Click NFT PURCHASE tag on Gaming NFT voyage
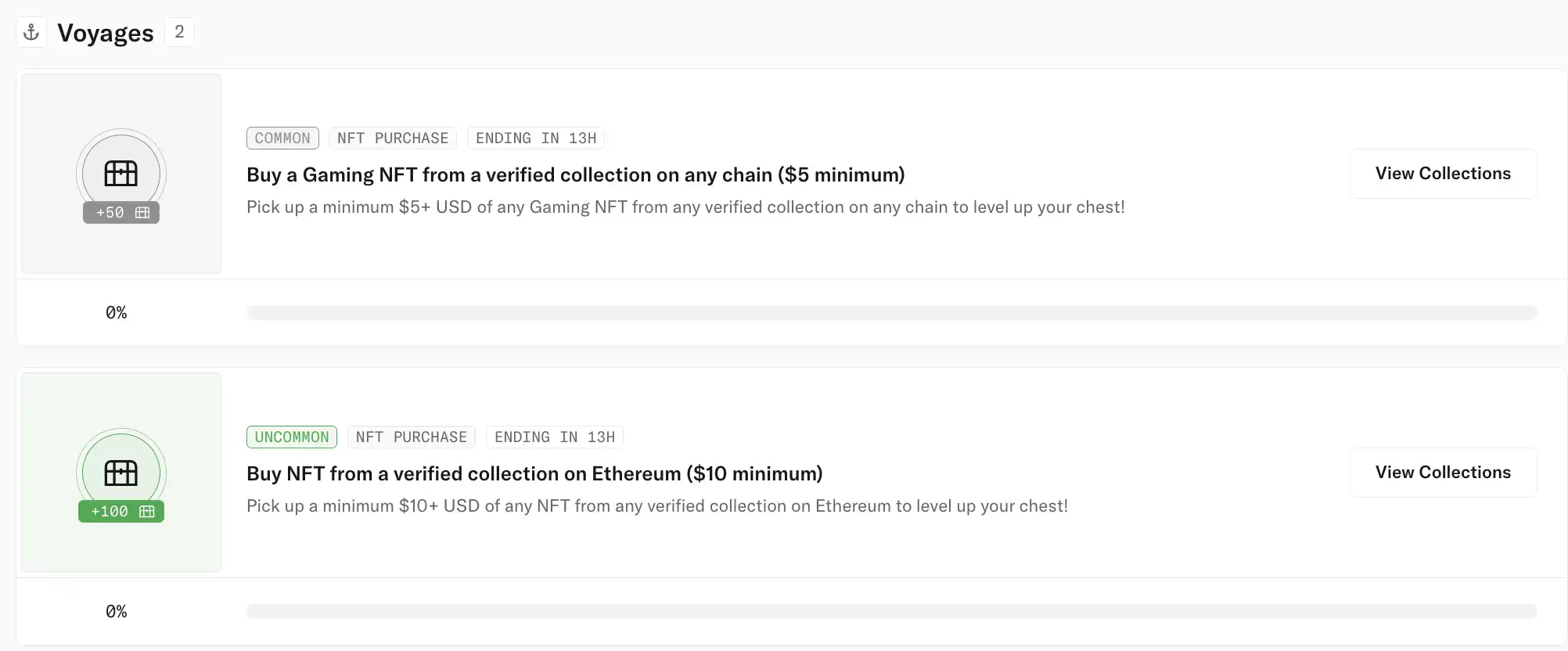This screenshot has height=651, width=1568. 393,138
